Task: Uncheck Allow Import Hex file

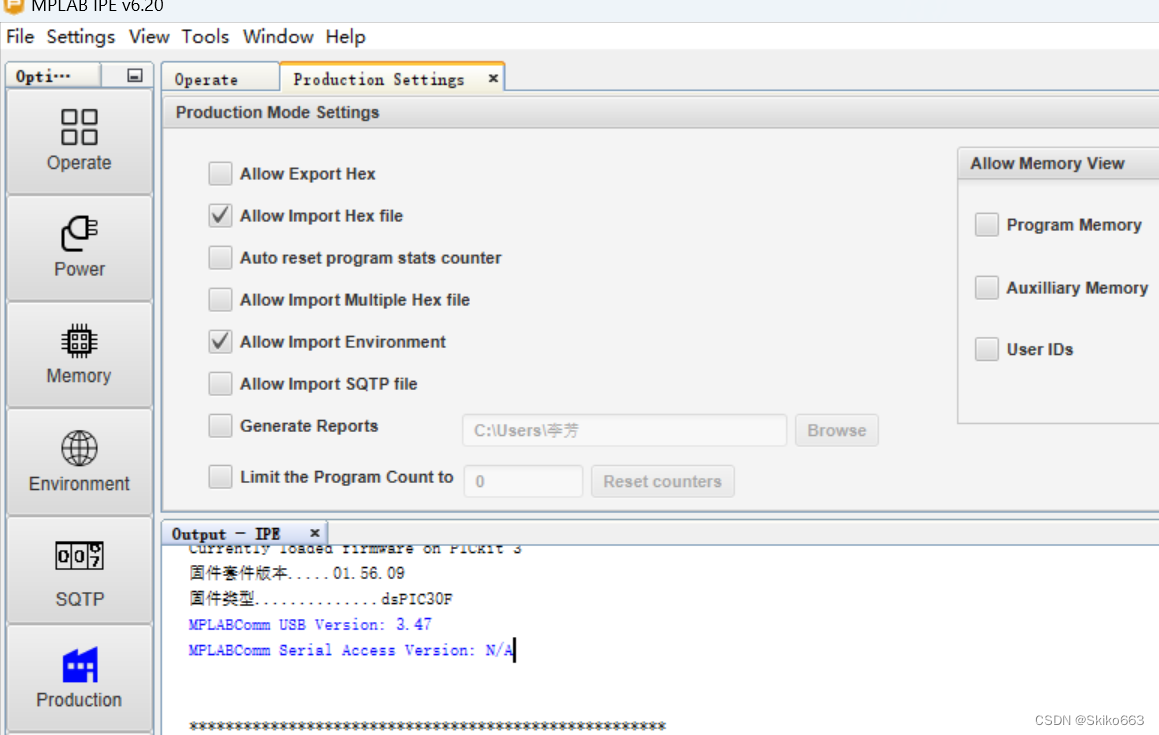Action: tap(220, 216)
